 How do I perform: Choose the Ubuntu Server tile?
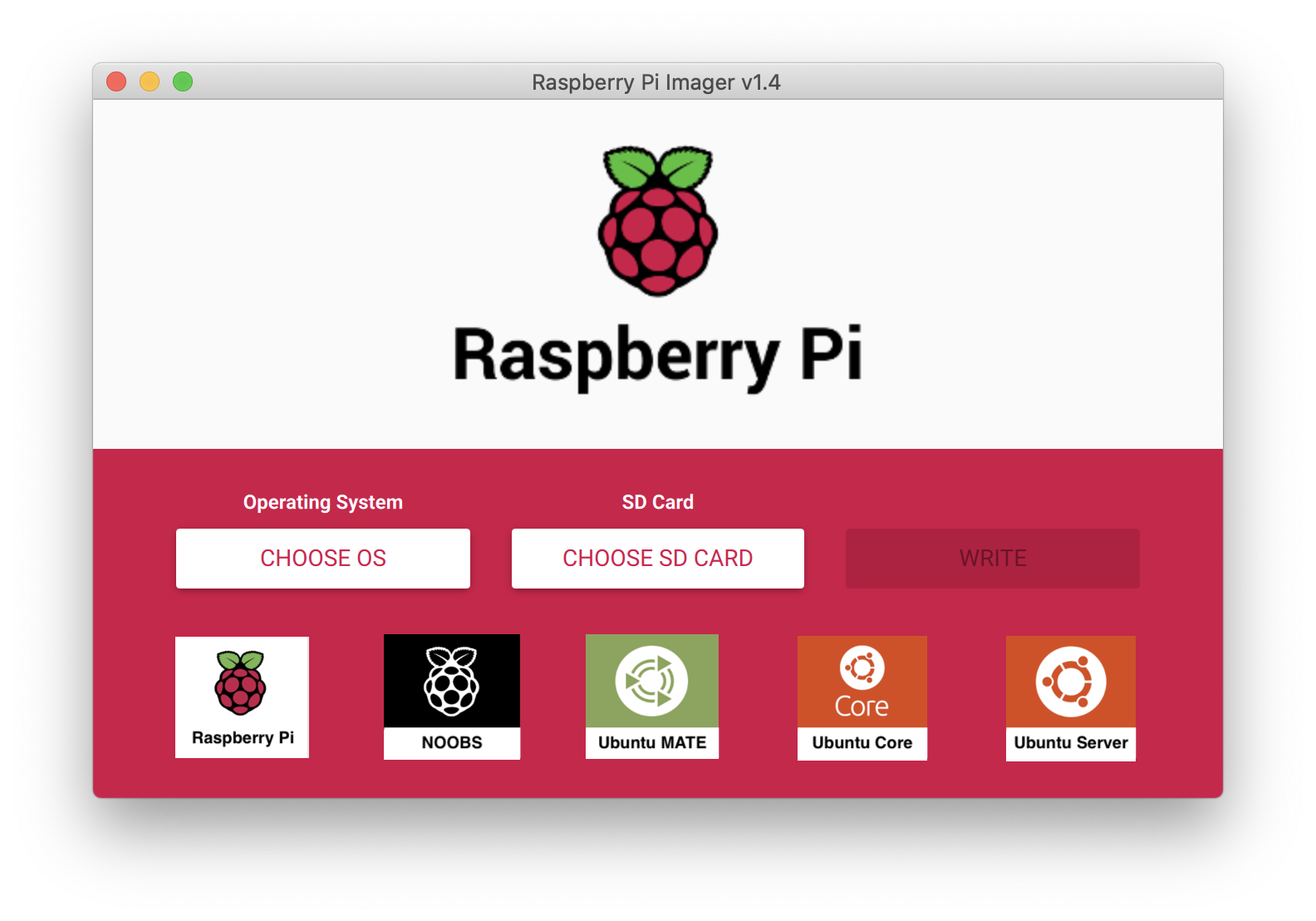pos(1071,698)
